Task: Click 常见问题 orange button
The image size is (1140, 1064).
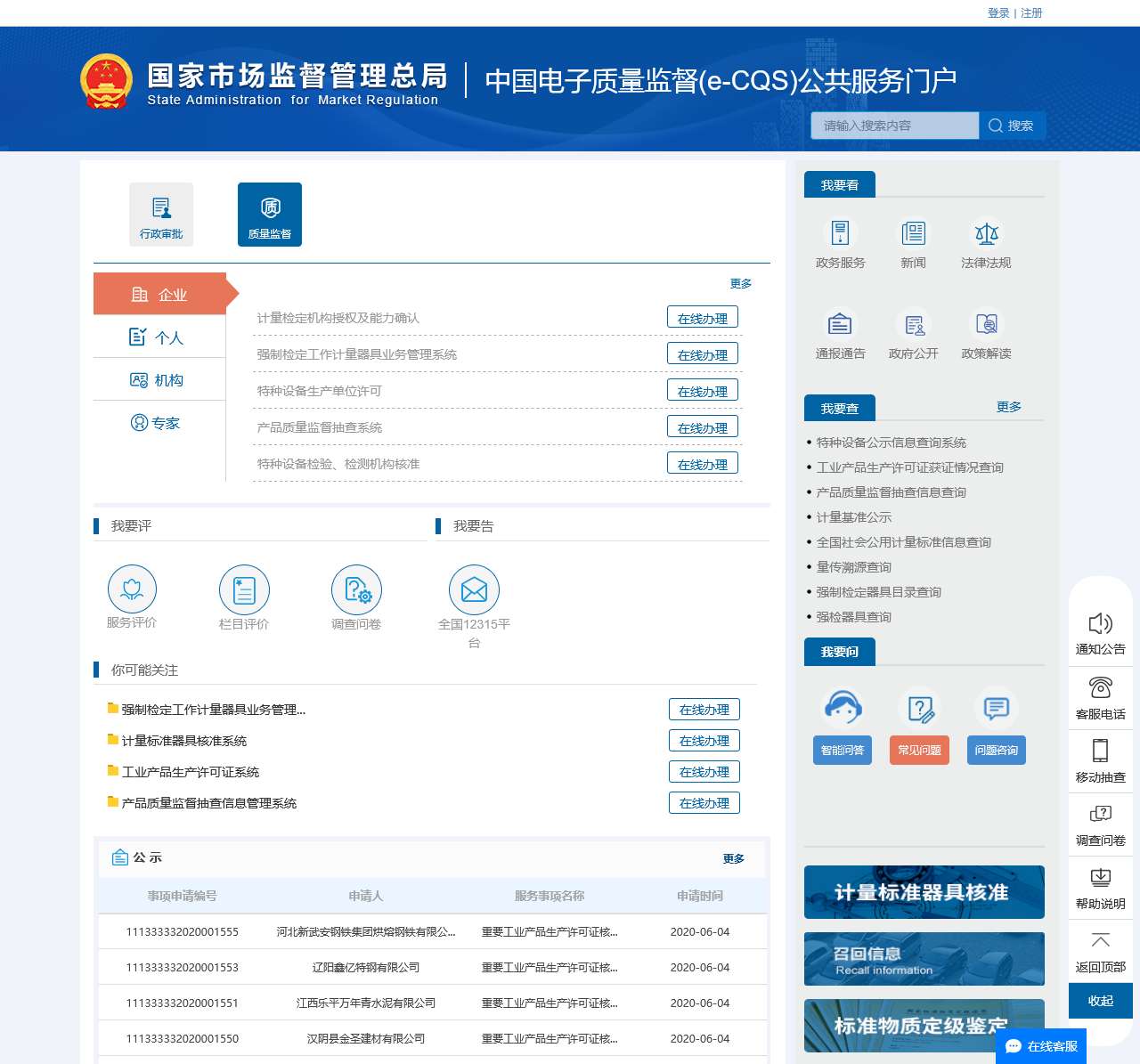Action: [919, 750]
